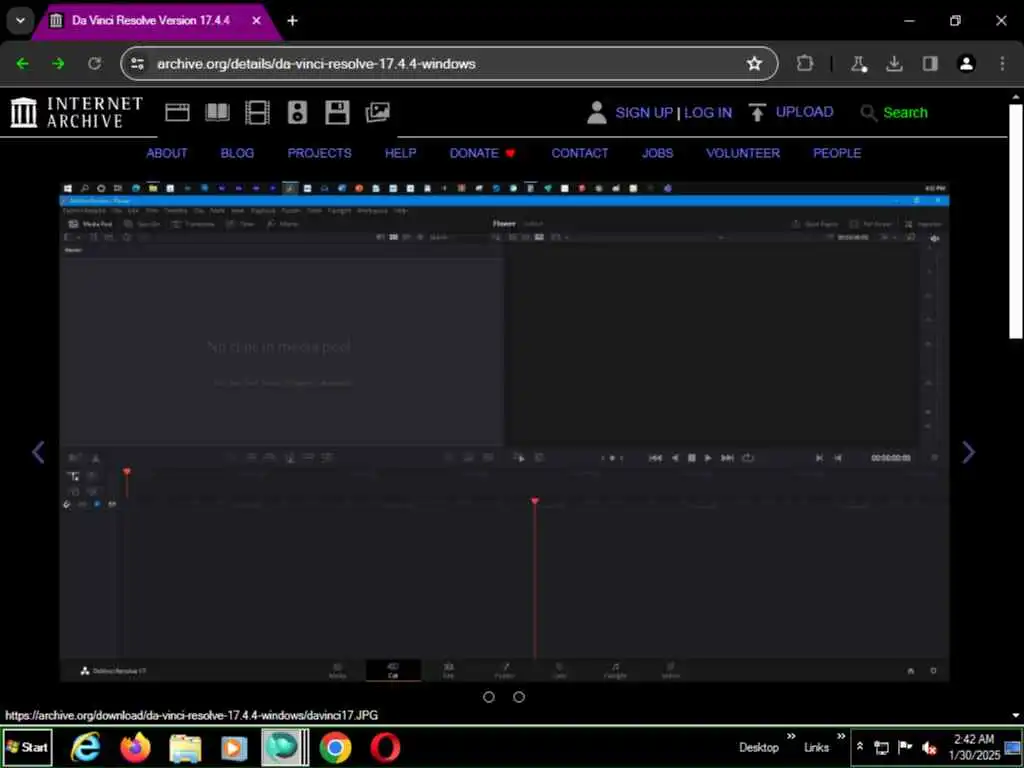
Task: Show next carousel image with right chevron
Action: (968, 452)
